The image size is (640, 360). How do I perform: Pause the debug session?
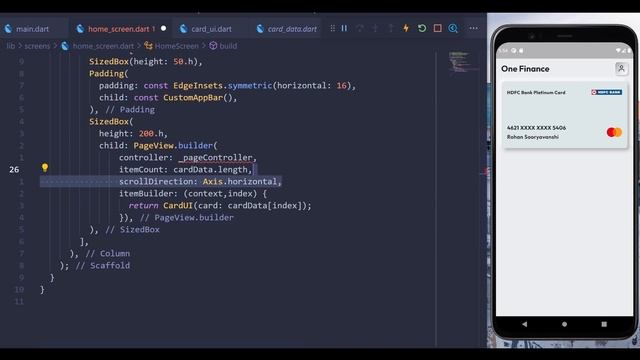344,28
